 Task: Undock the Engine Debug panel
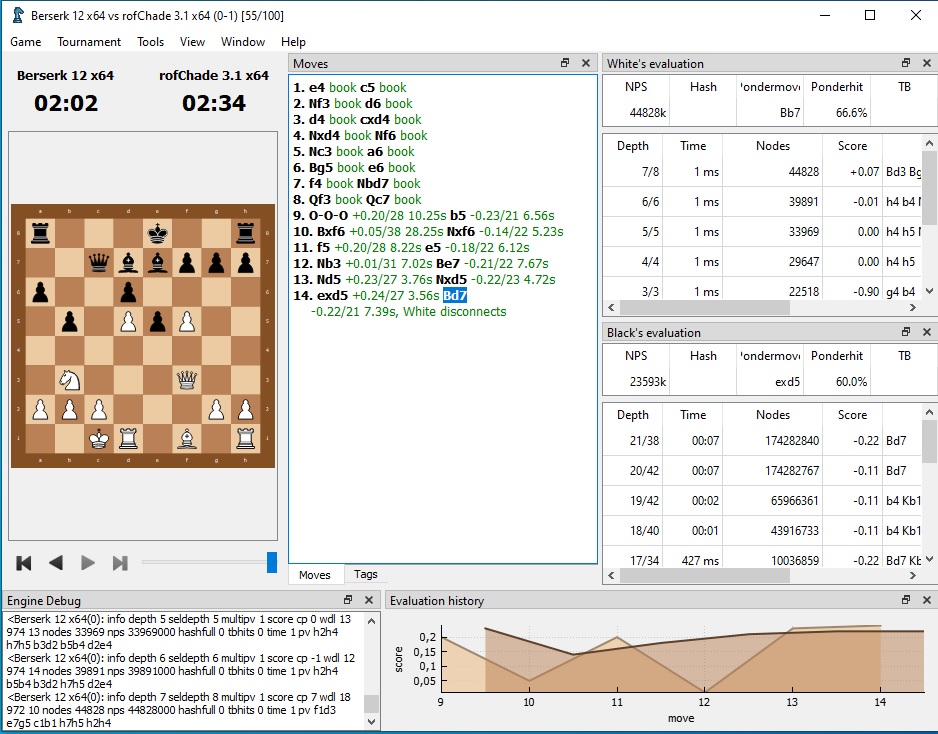pyautogui.click(x=348, y=600)
